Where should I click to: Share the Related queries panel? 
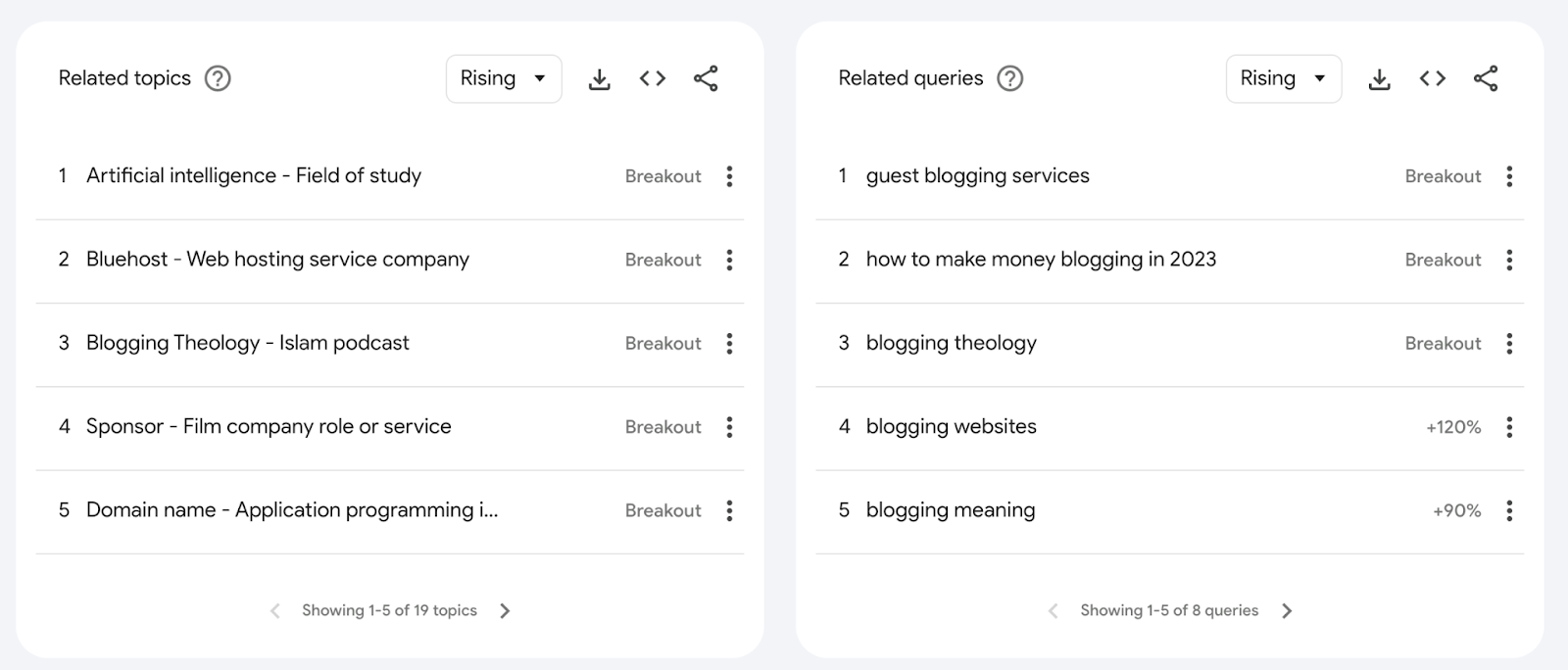[1486, 78]
